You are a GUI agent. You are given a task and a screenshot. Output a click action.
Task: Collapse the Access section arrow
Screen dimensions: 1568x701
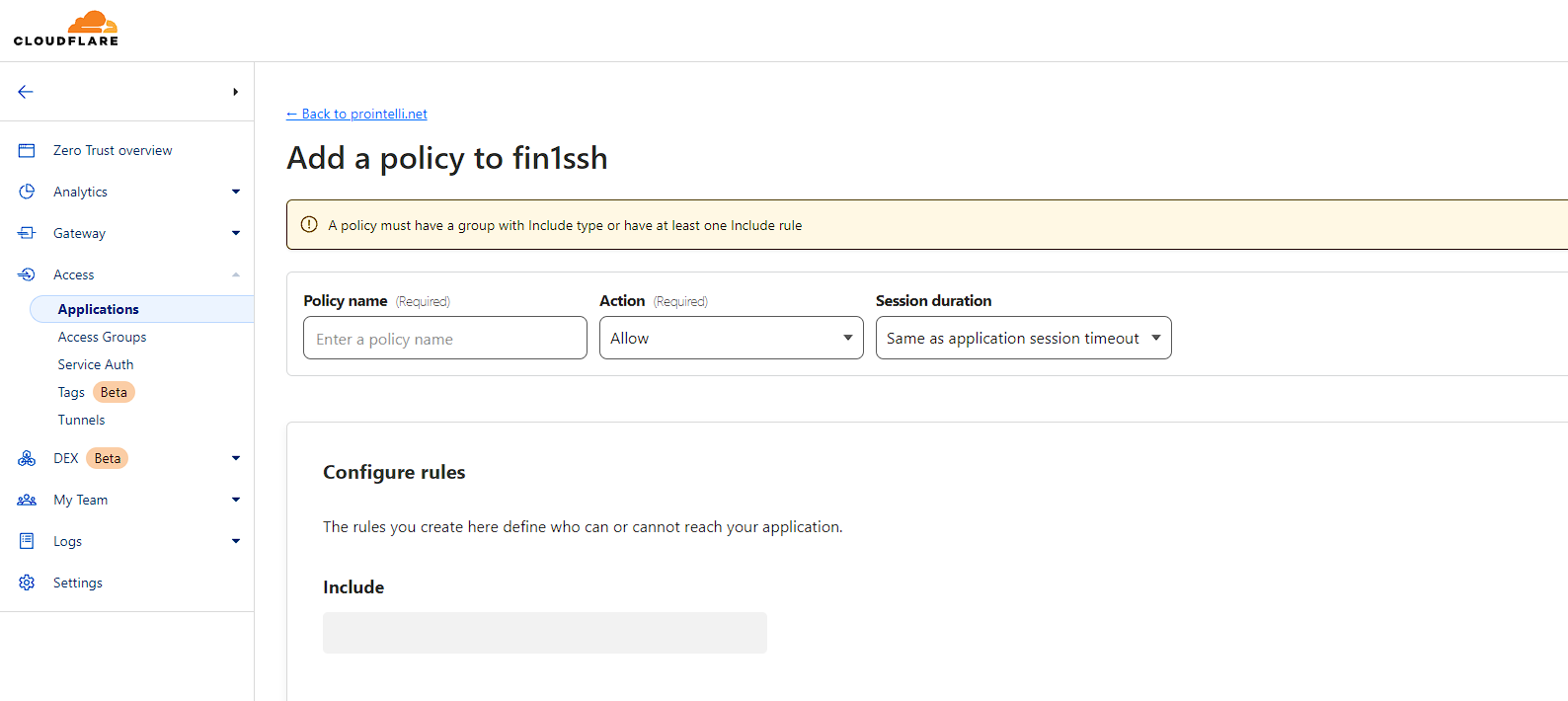point(236,274)
